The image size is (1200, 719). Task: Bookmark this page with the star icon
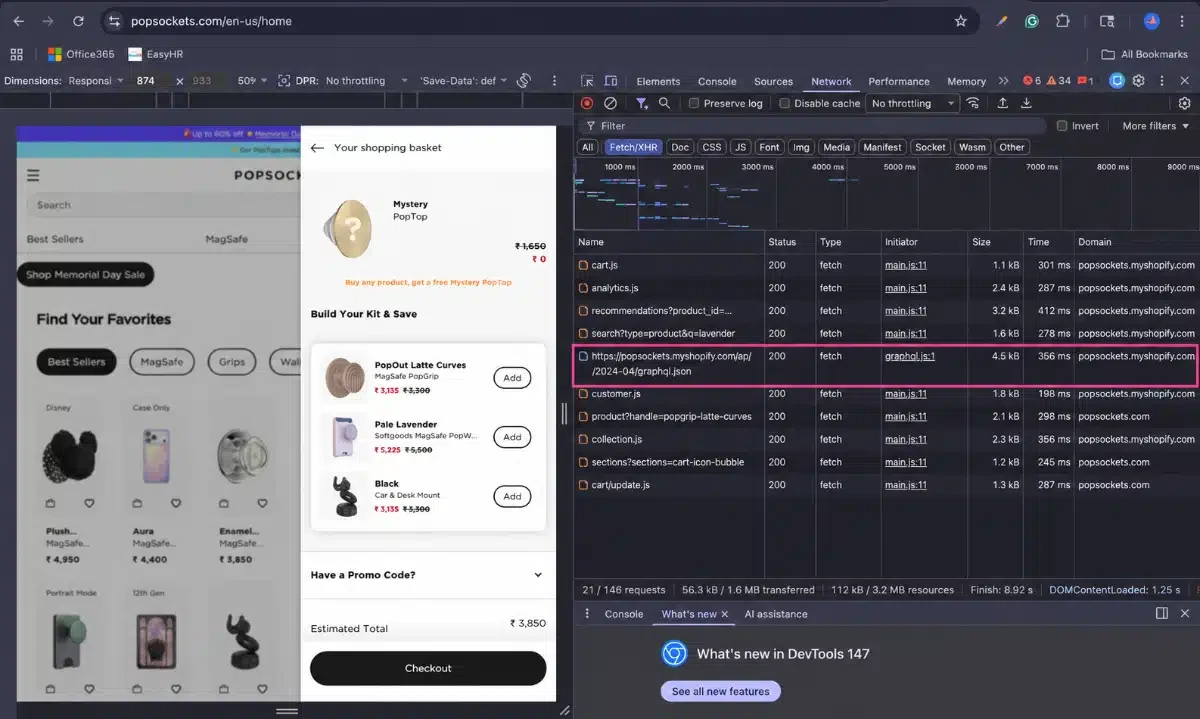click(x=961, y=20)
